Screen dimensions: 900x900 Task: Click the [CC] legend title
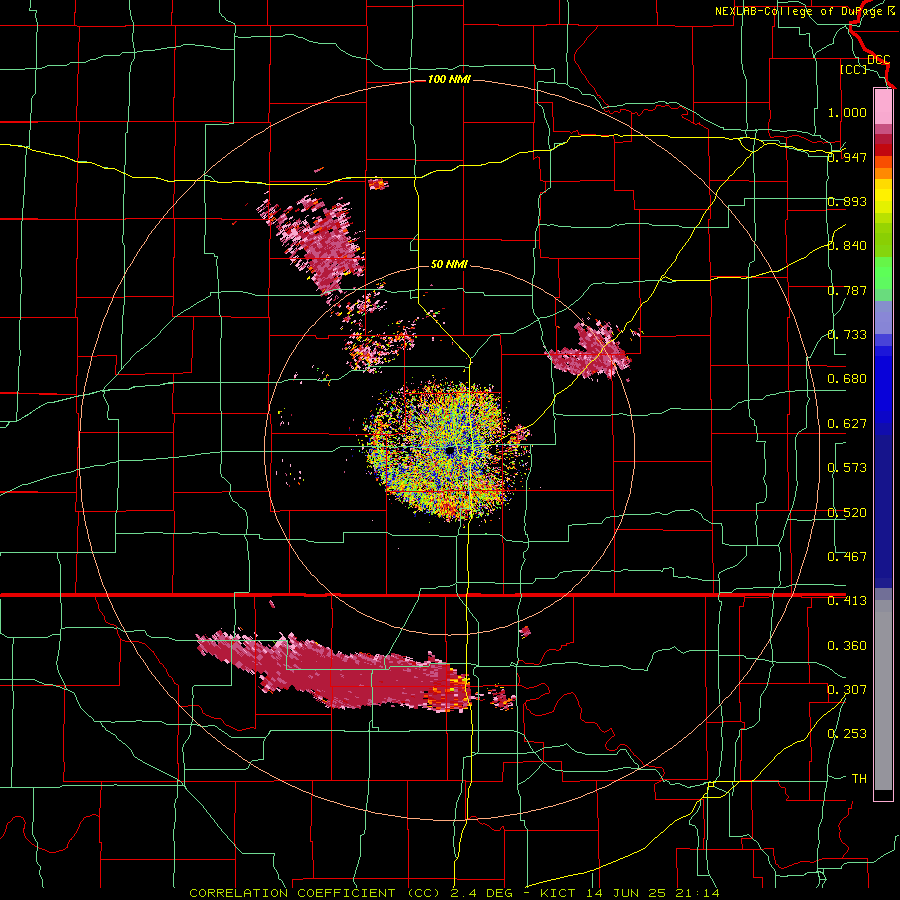(854, 69)
